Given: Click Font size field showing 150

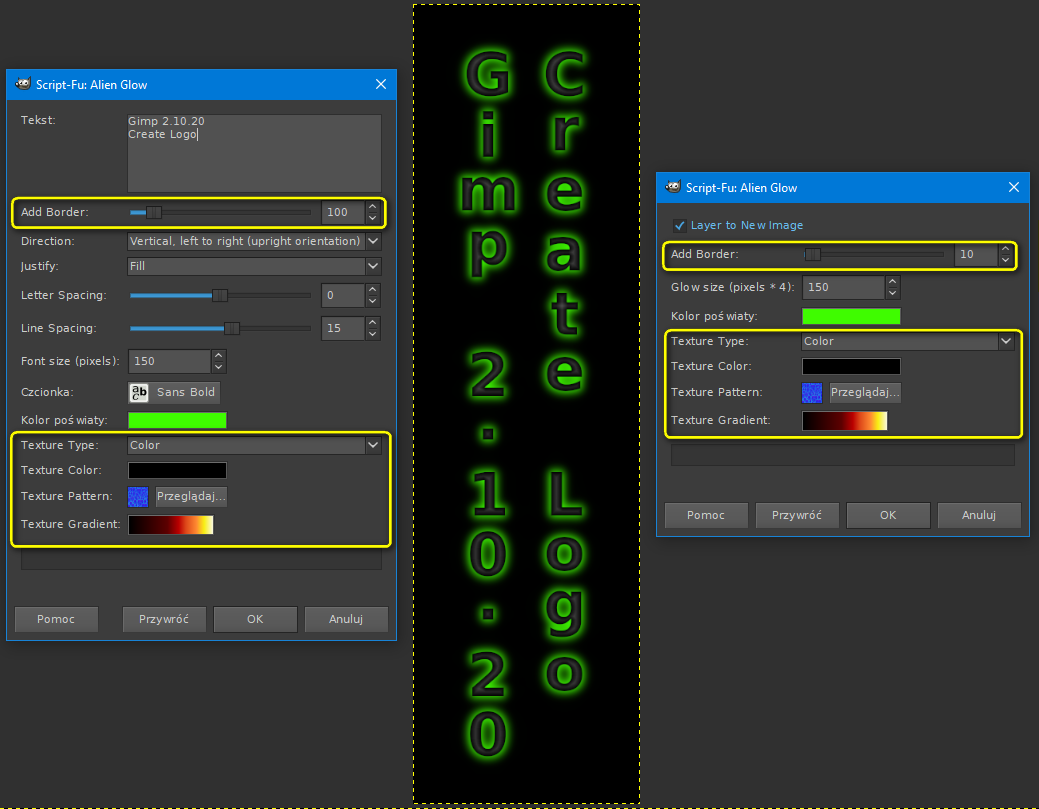Looking at the screenshot, I should 170,361.
